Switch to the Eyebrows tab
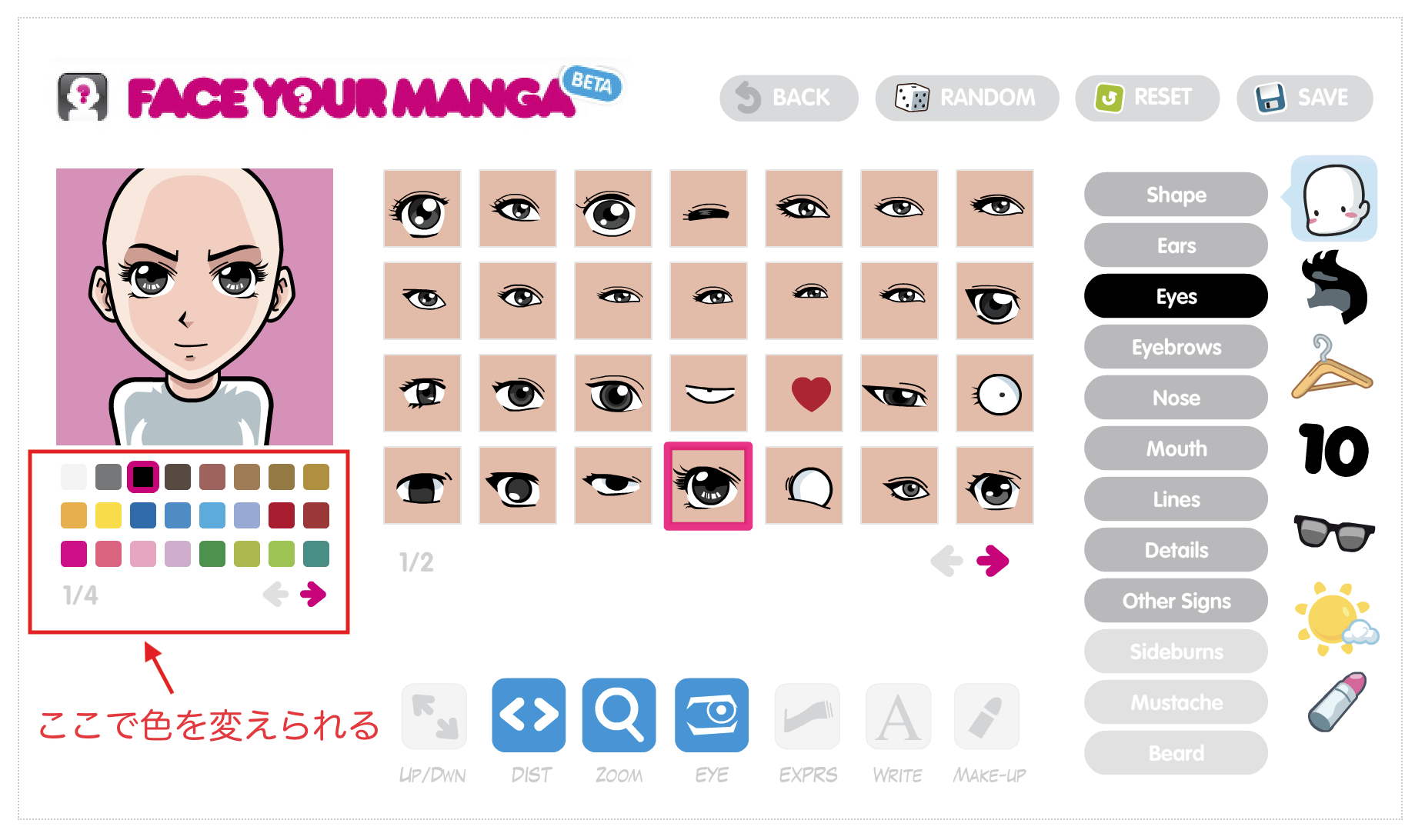This screenshot has height=840, width=1425. 1176,347
